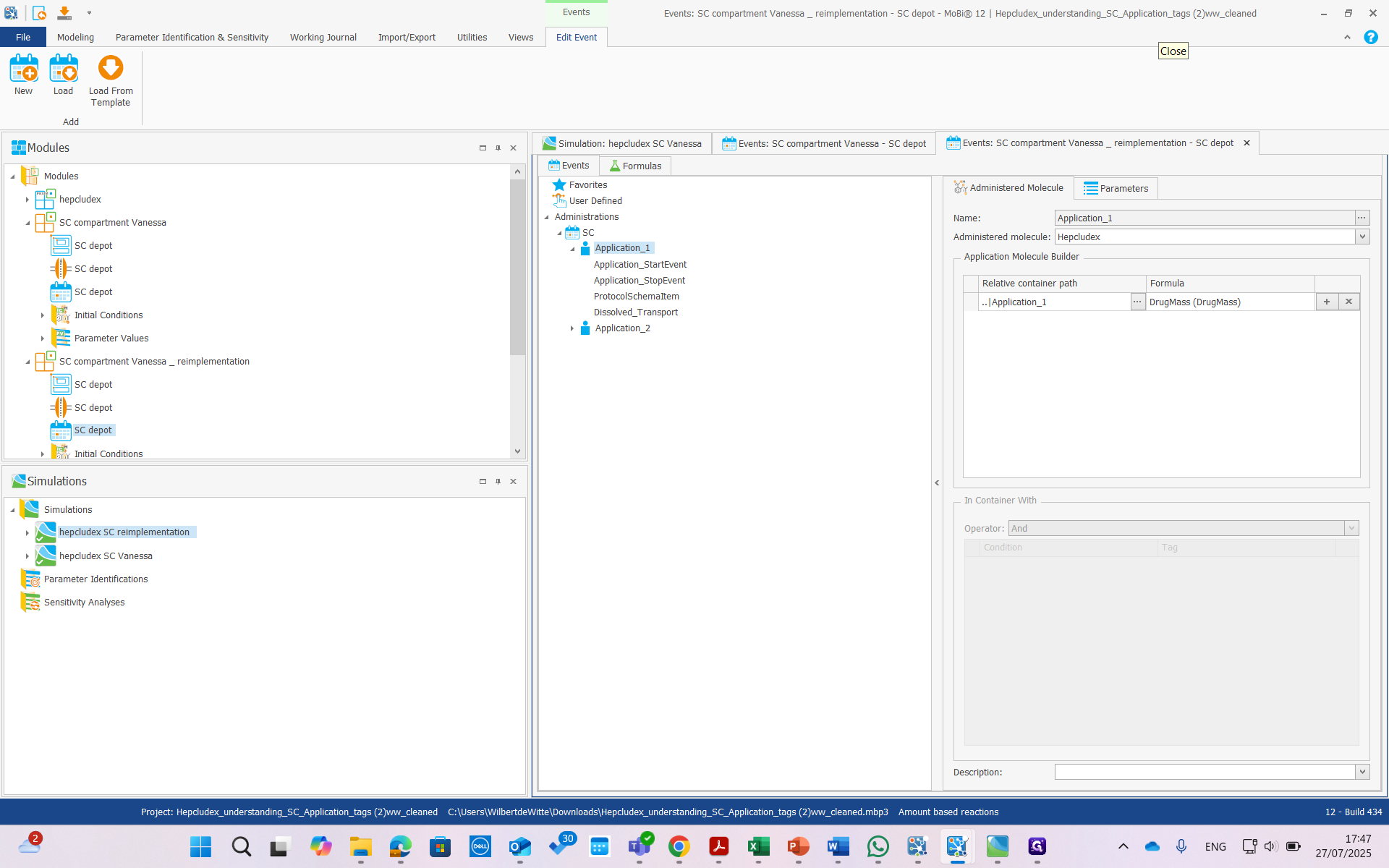This screenshot has width=1389, height=868.
Task: Click the New event icon
Action: point(23,69)
